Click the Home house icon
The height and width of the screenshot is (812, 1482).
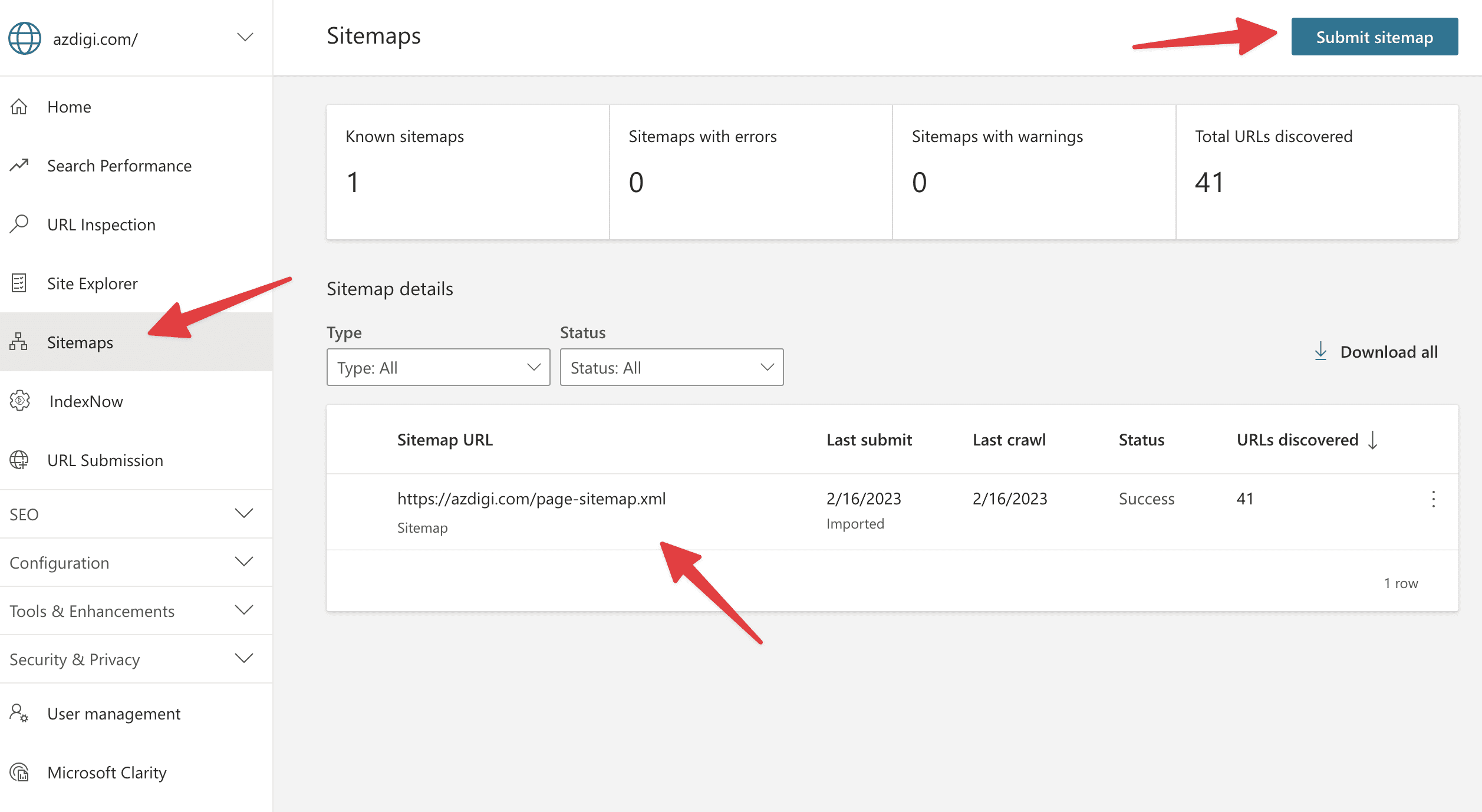point(19,107)
